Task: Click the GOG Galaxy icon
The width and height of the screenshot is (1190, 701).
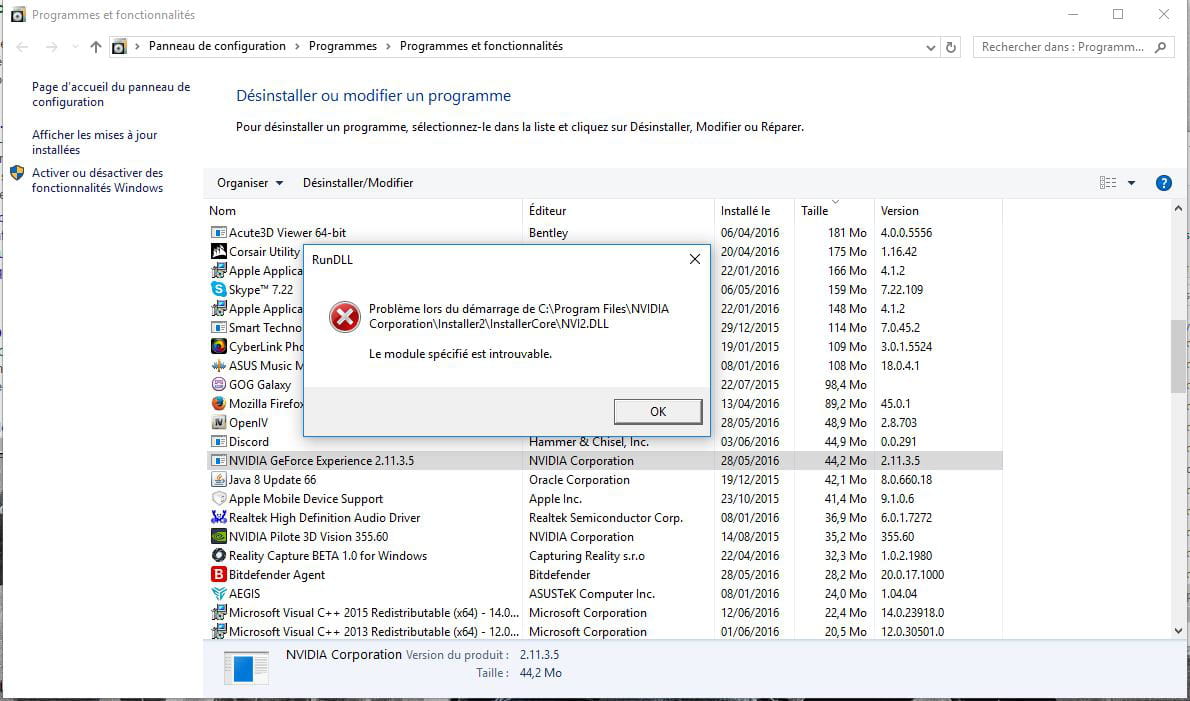Action: tap(219, 384)
